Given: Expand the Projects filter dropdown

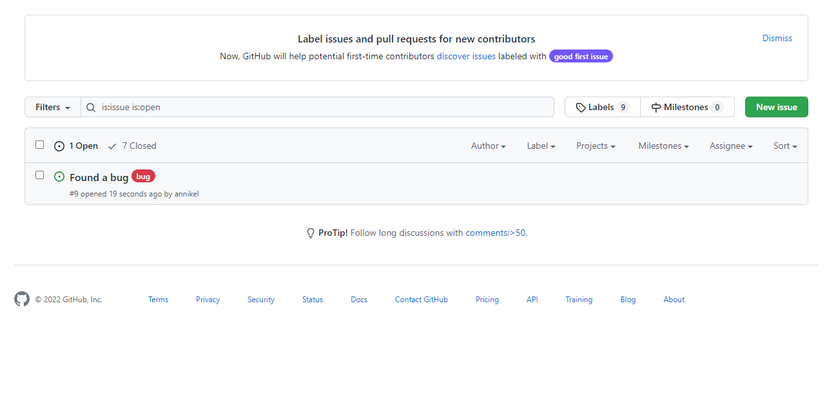Looking at the screenshot, I should (x=595, y=146).
